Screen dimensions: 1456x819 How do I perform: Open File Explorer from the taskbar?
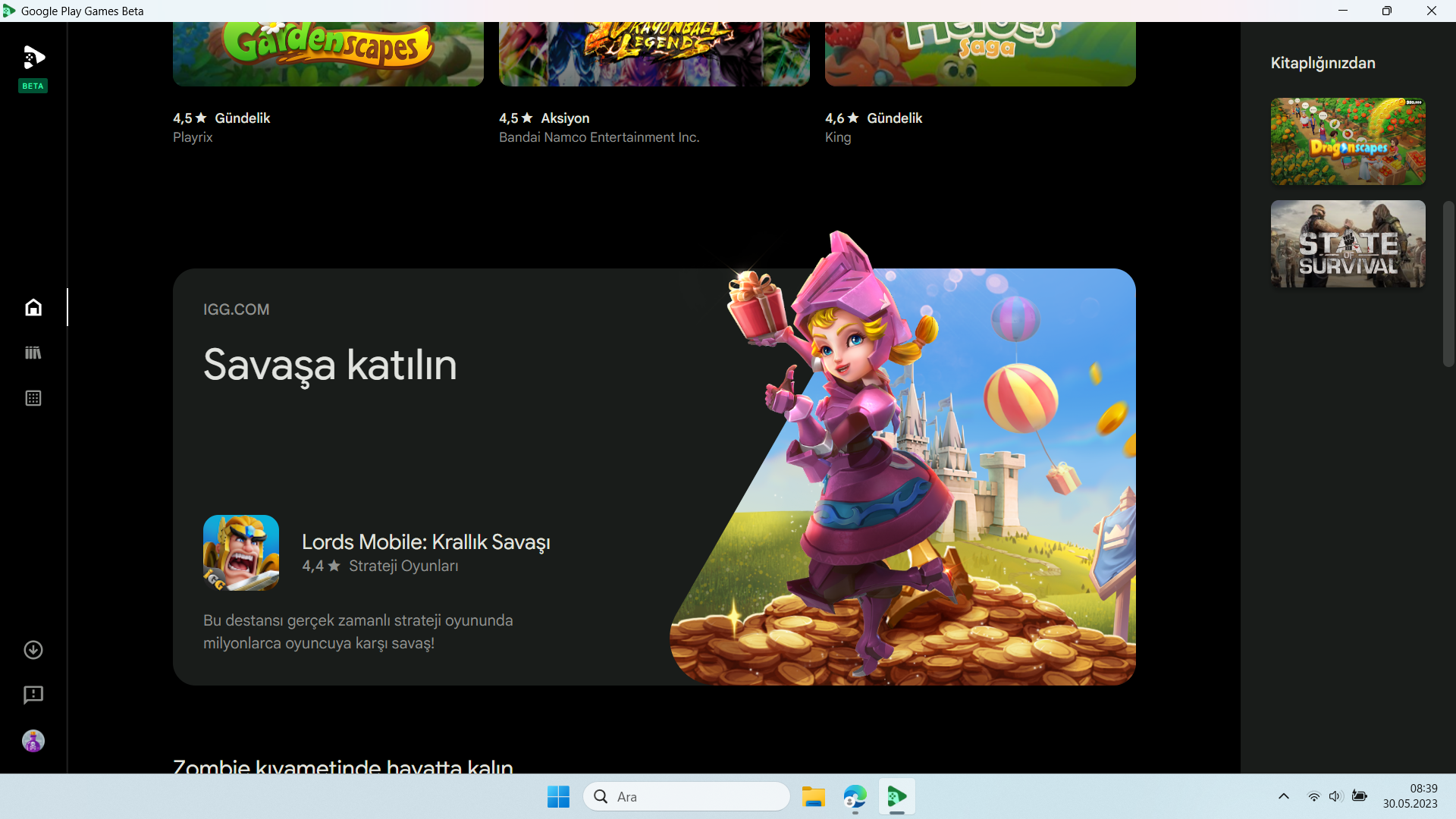813,796
